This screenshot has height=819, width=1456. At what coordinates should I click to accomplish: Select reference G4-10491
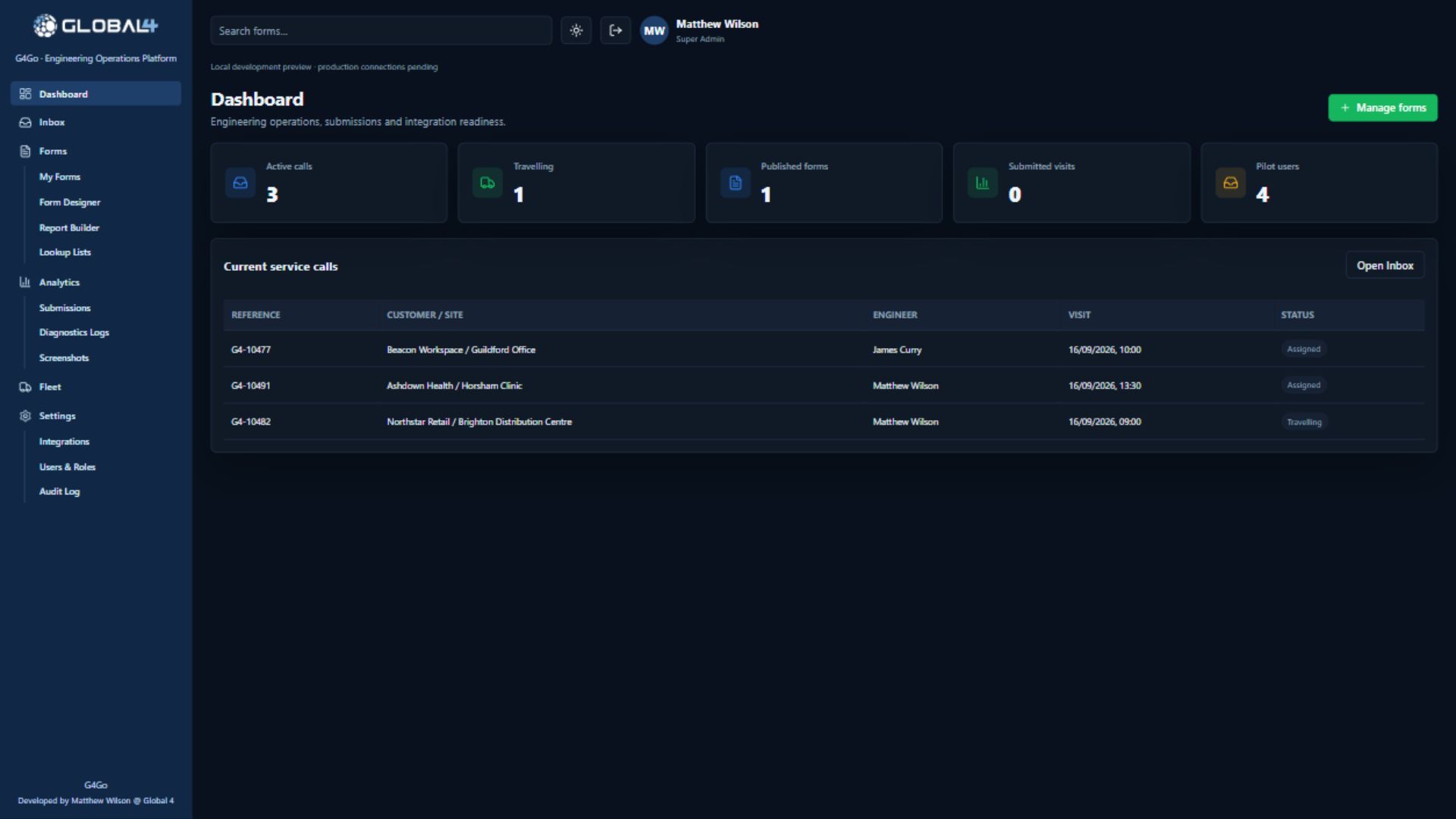click(251, 385)
